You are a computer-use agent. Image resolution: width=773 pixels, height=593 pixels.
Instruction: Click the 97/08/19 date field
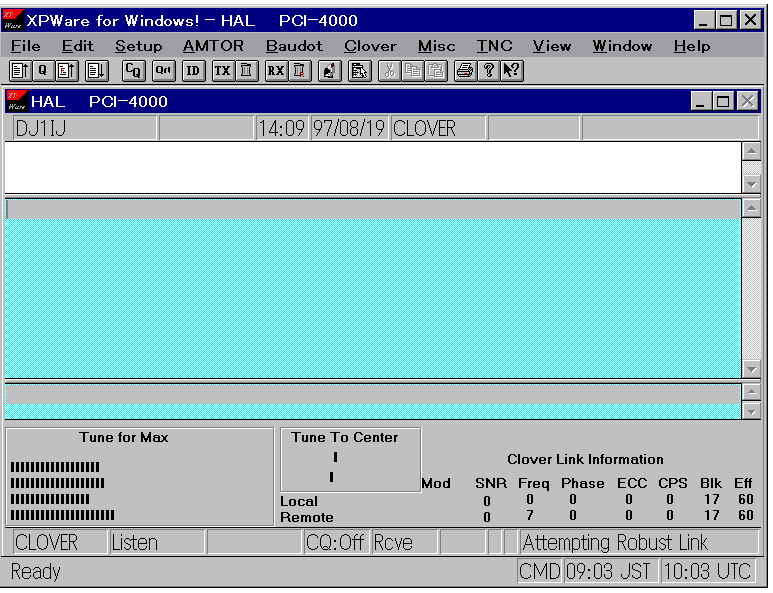click(x=349, y=128)
